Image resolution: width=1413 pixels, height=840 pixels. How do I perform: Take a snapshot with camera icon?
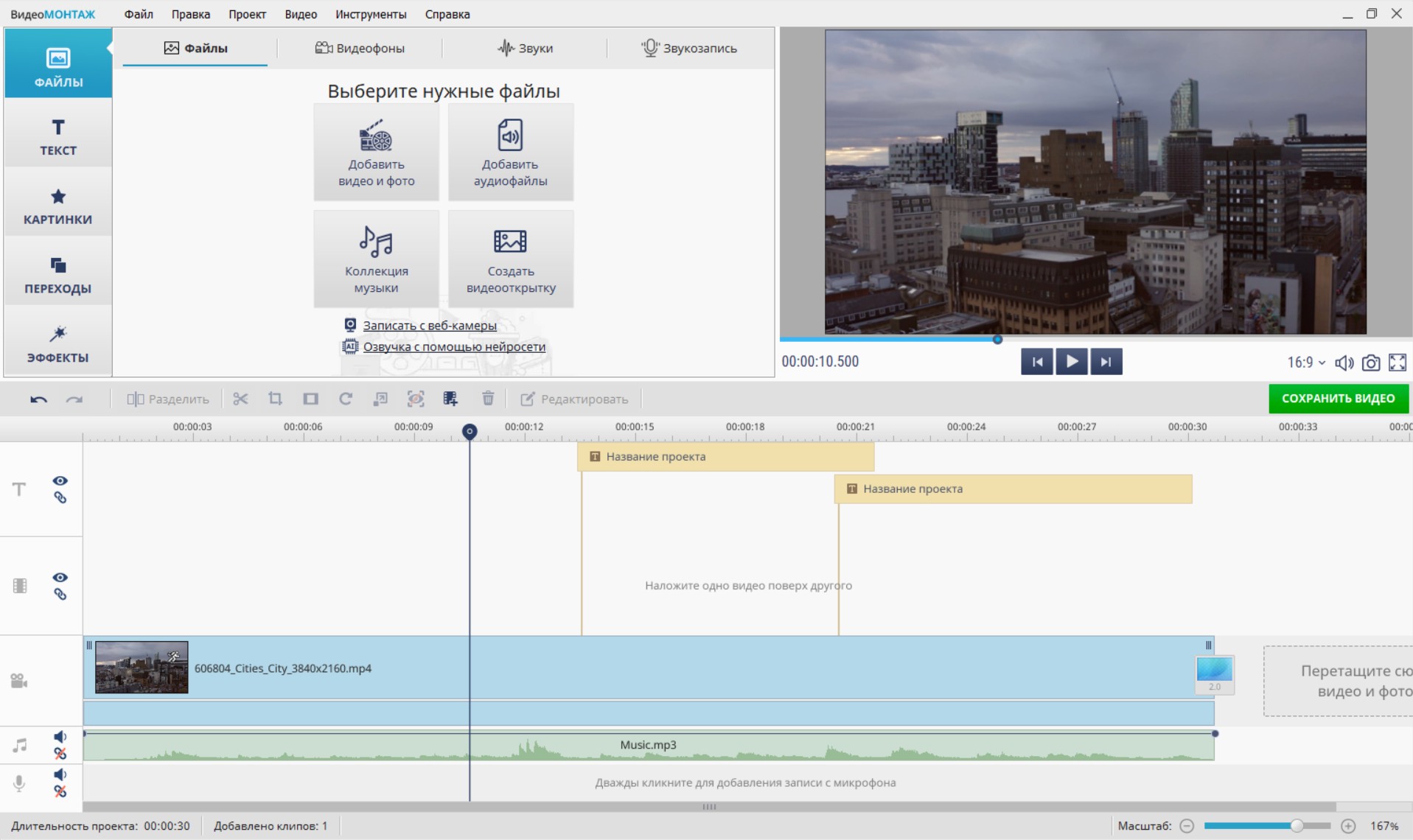point(1371,363)
